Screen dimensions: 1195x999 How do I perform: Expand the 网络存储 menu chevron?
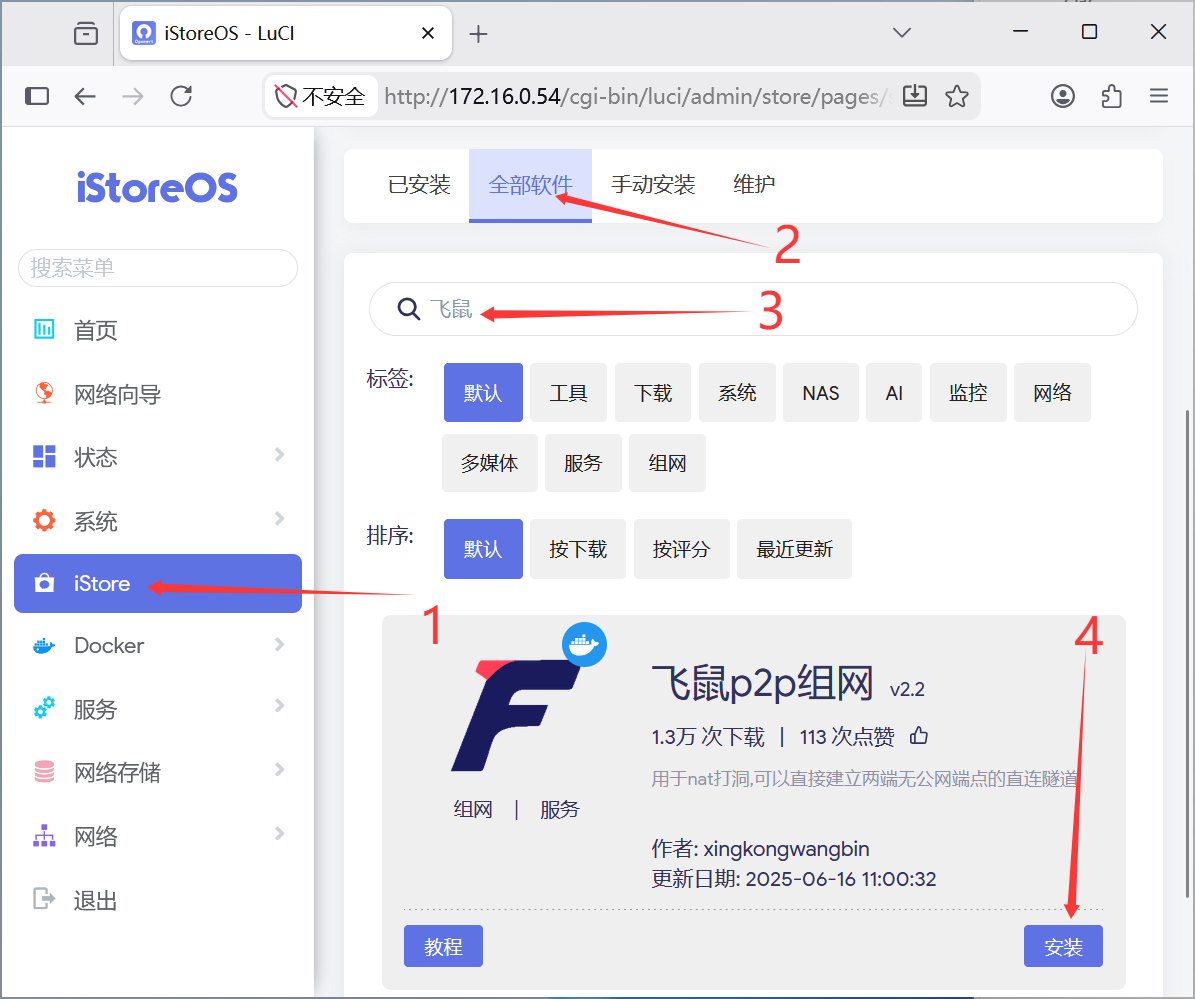coord(279,770)
